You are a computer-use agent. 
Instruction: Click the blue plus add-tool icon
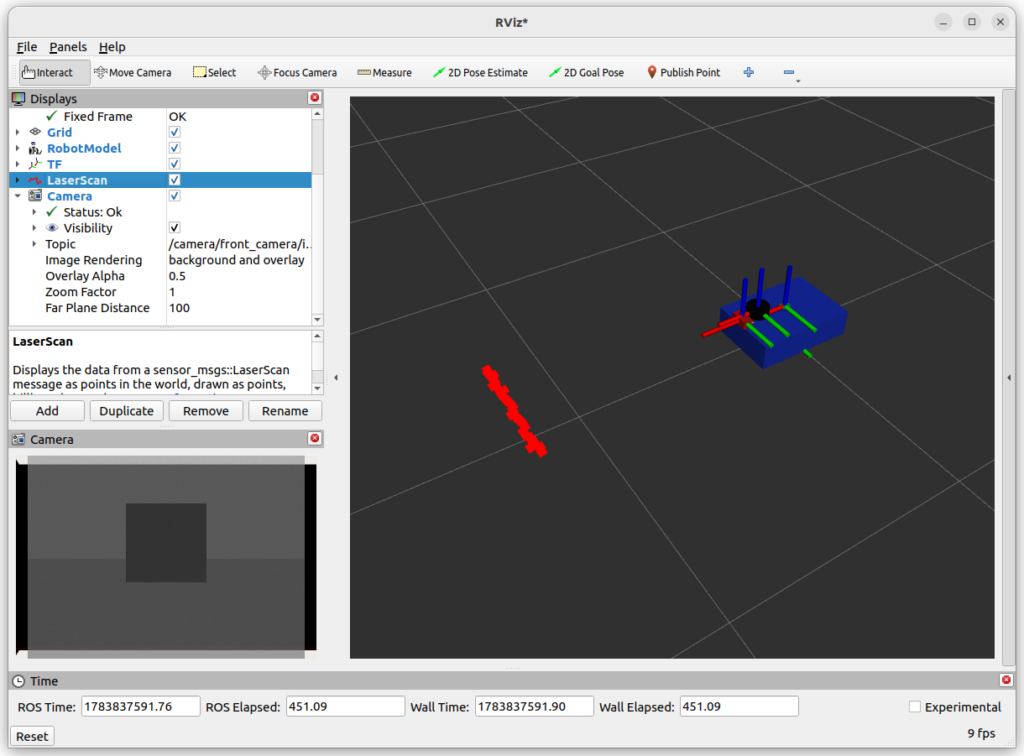[x=748, y=72]
